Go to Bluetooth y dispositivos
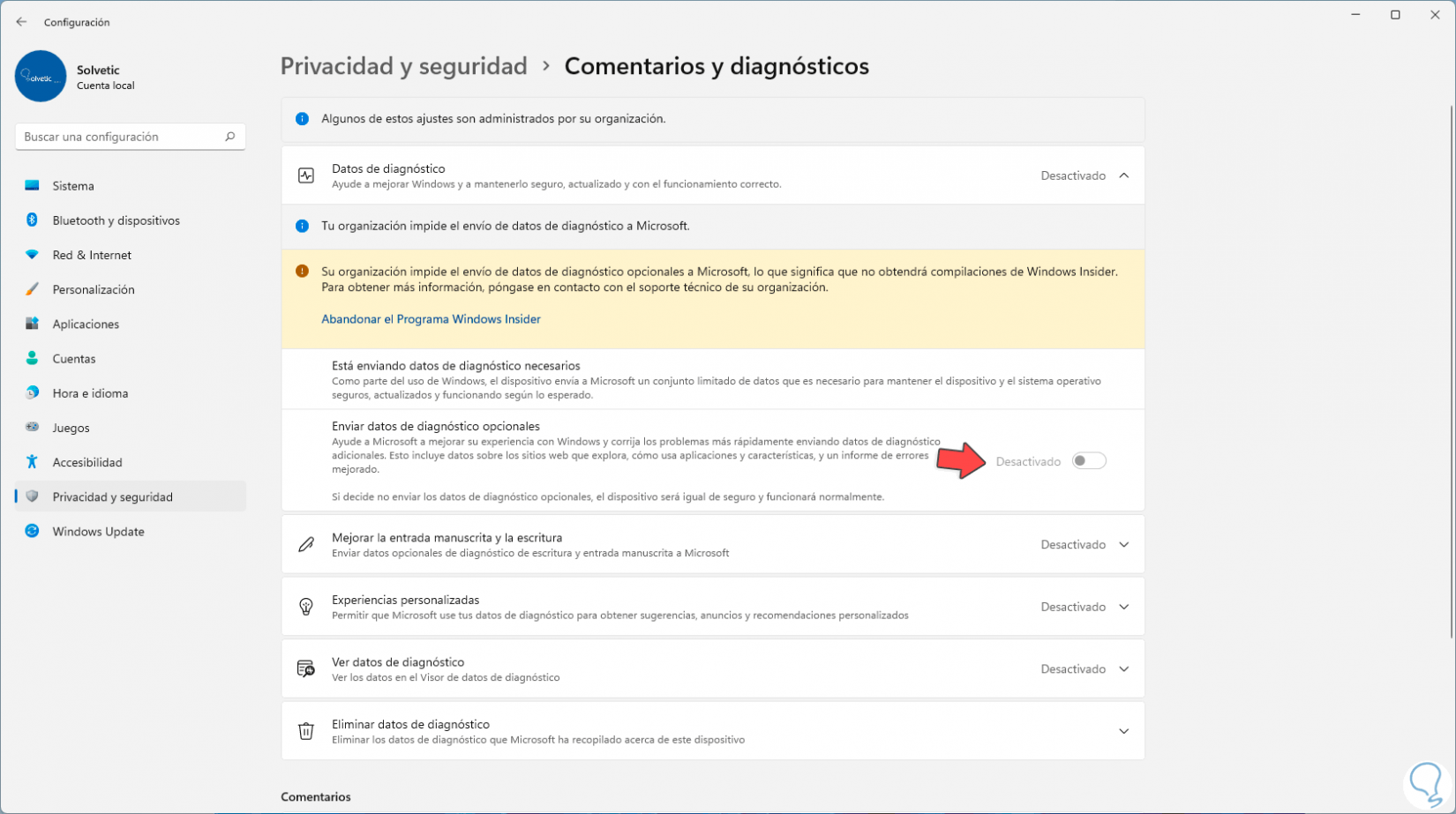This screenshot has height=814, width=1456. click(131, 220)
